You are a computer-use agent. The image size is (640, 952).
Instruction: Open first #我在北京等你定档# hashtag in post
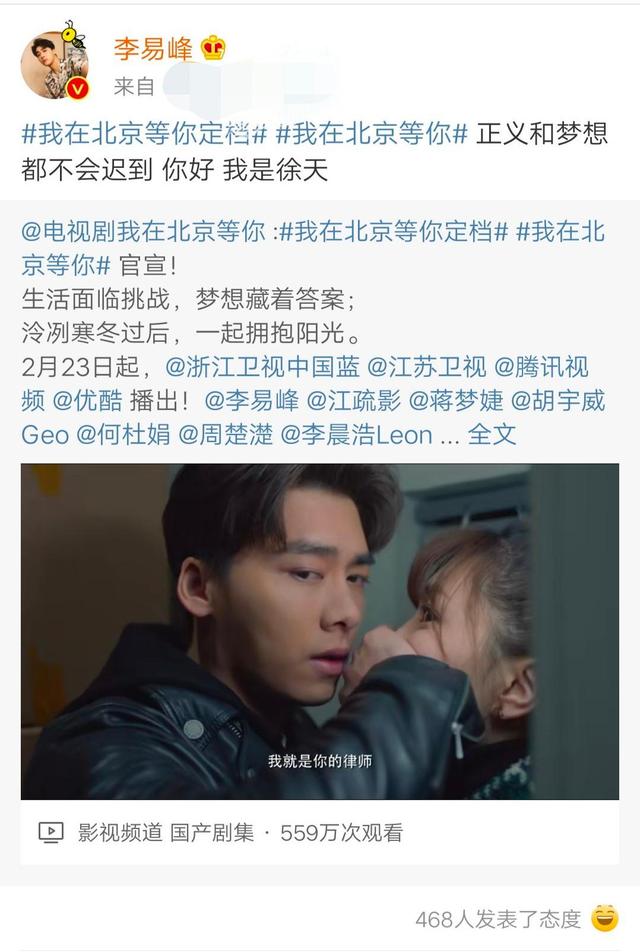pos(145,134)
